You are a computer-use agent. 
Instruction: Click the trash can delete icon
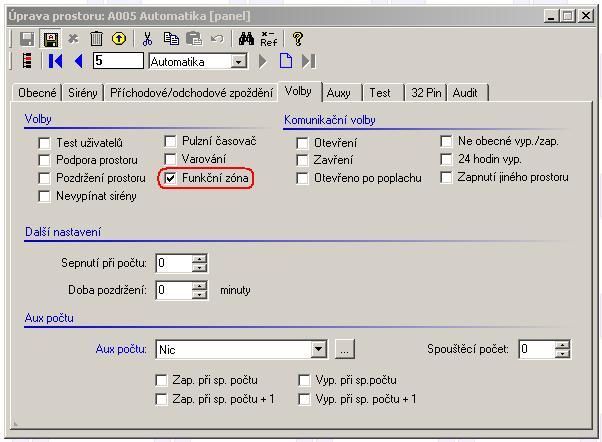point(96,39)
